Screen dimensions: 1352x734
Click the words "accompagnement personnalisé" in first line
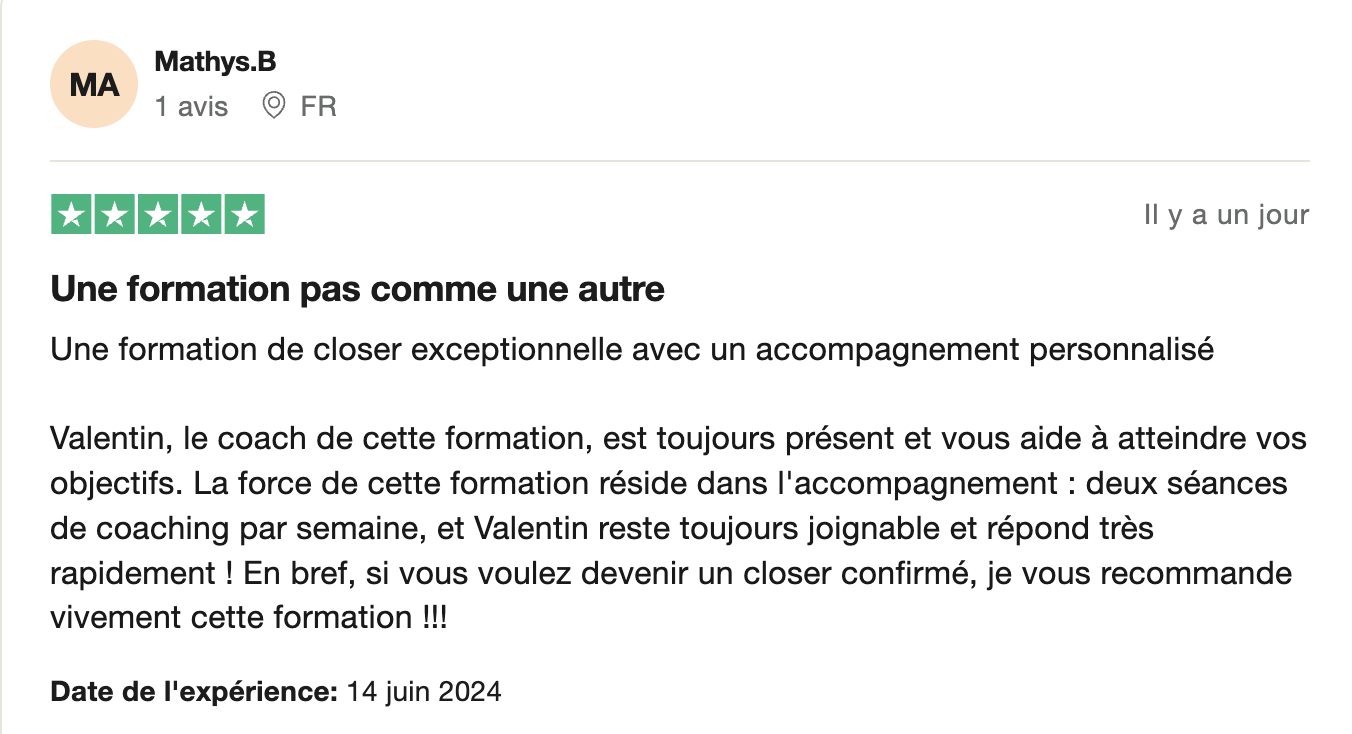click(985, 350)
